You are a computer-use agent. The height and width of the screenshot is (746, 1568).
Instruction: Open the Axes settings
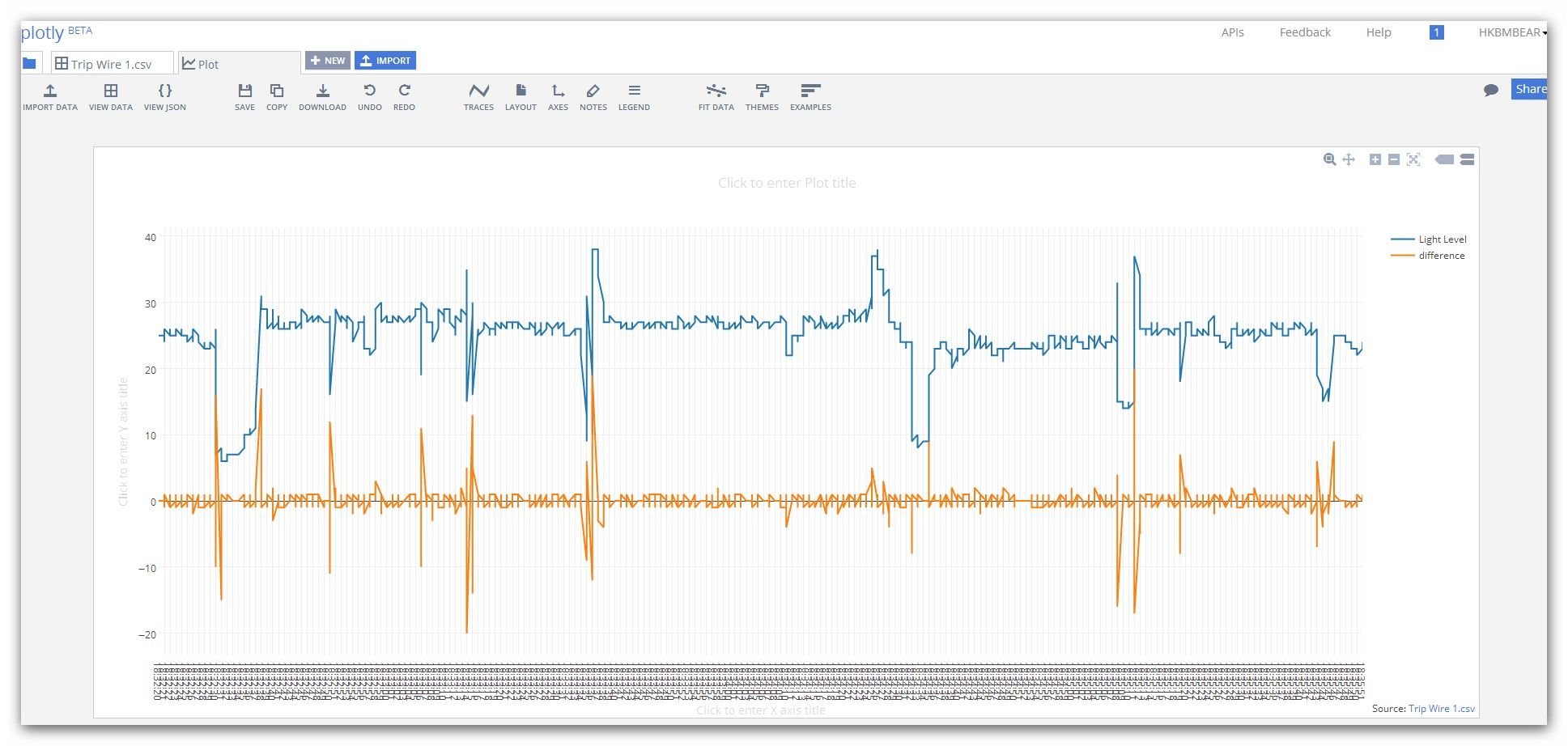point(558,95)
